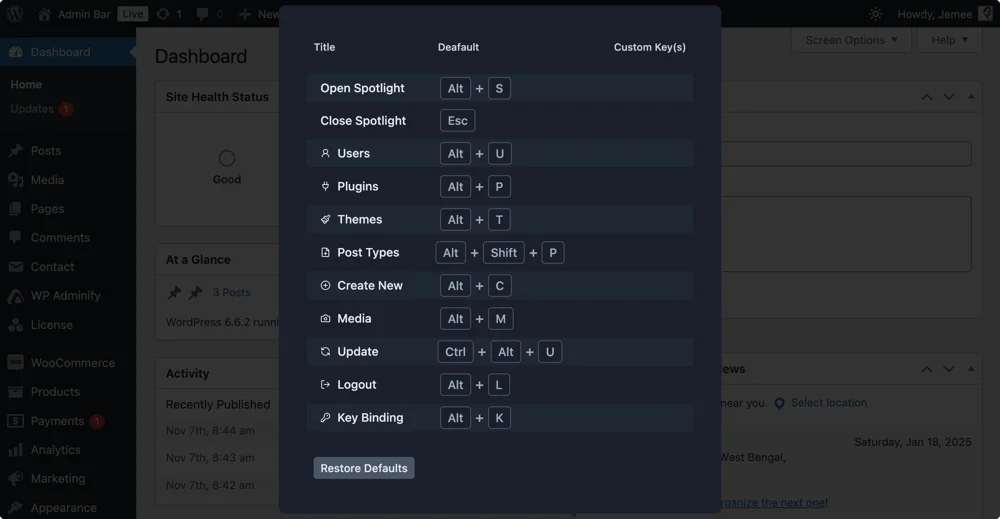The width and height of the screenshot is (1000, 519).
Task: Click the Key Binding key icon
Action: pos(325,418)
